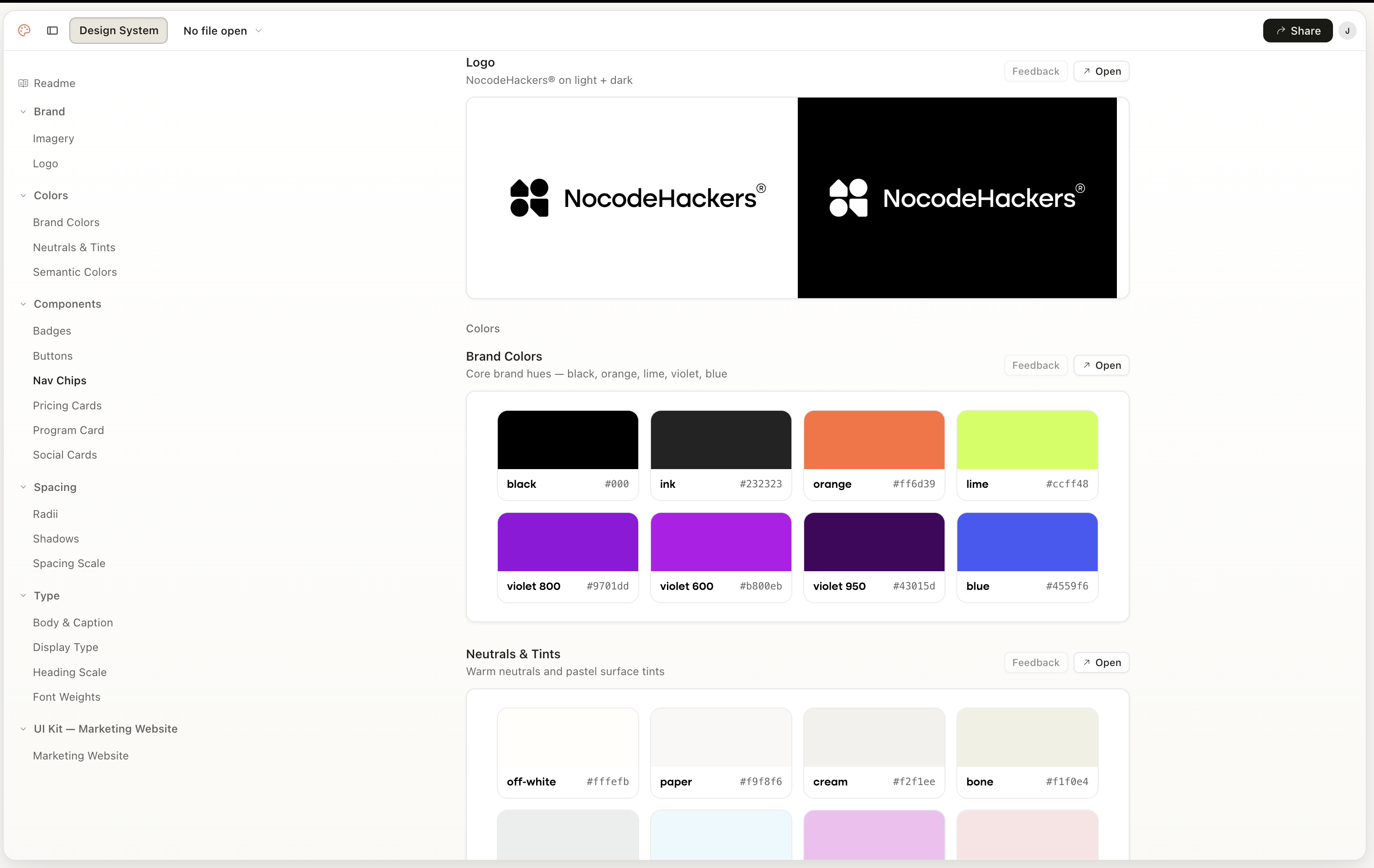
Task: Click the white NocodeHackers logo on black
Action: point(957,197)
